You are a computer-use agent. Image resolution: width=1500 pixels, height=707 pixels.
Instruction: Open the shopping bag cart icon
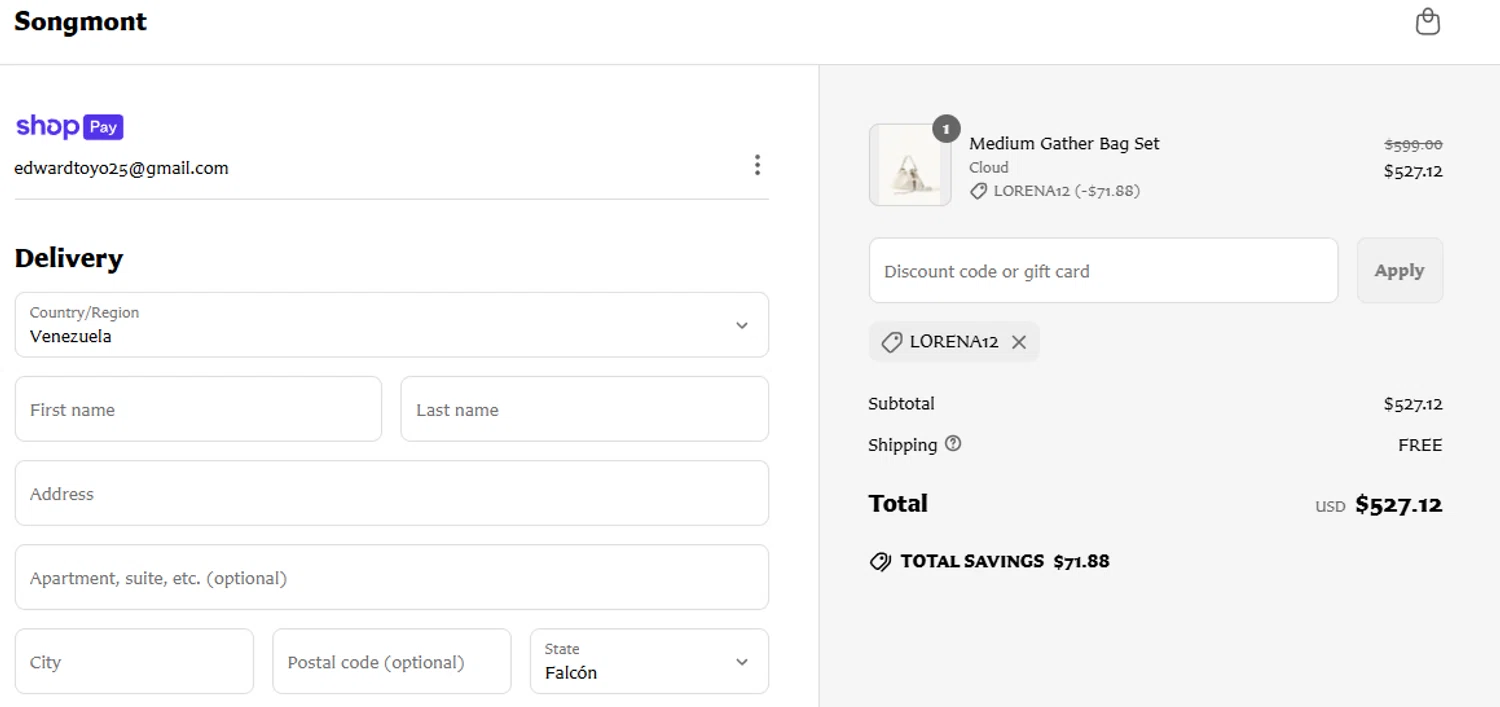point(1428,22)
